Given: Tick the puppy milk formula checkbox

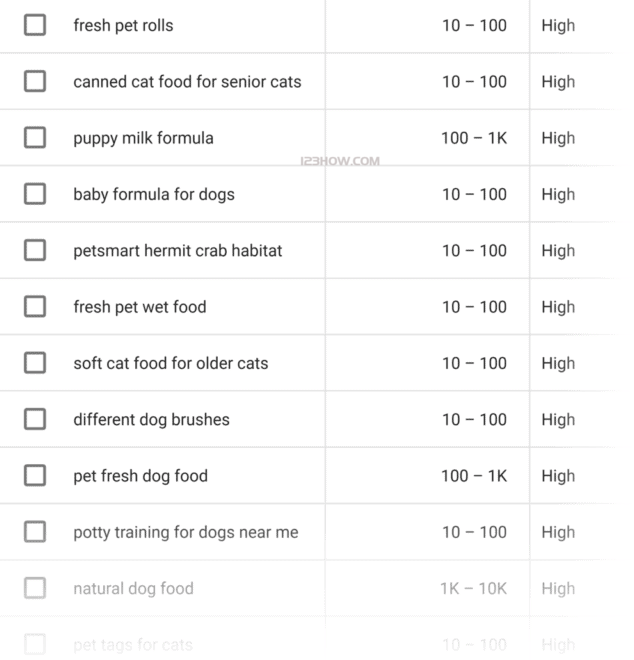Looking at the screenshot, I should [35, 138].
